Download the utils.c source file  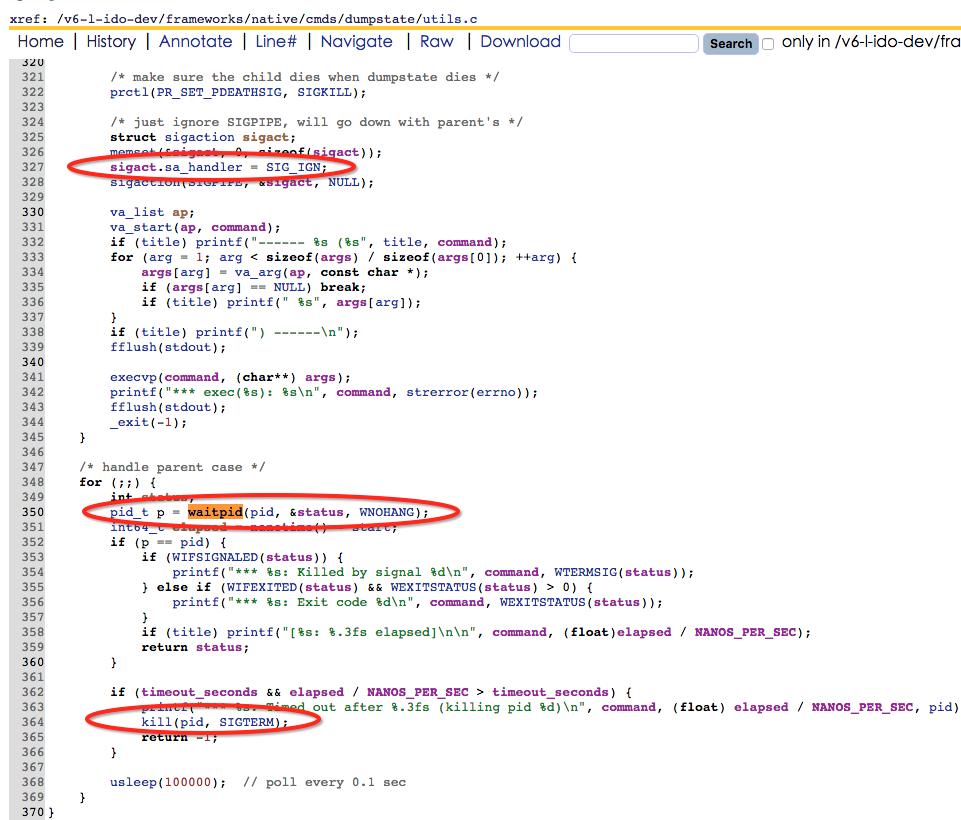pyautogui.click(x=519, y=41)
